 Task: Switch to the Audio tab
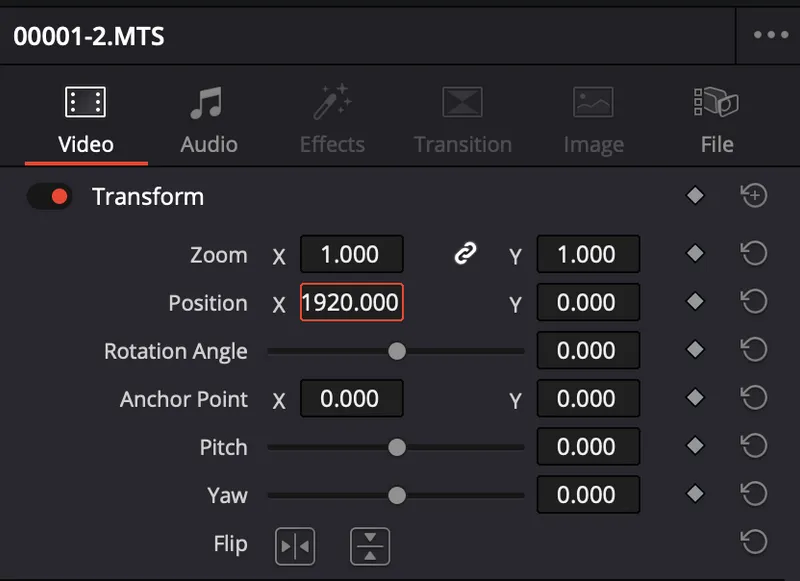coord(209,121)
